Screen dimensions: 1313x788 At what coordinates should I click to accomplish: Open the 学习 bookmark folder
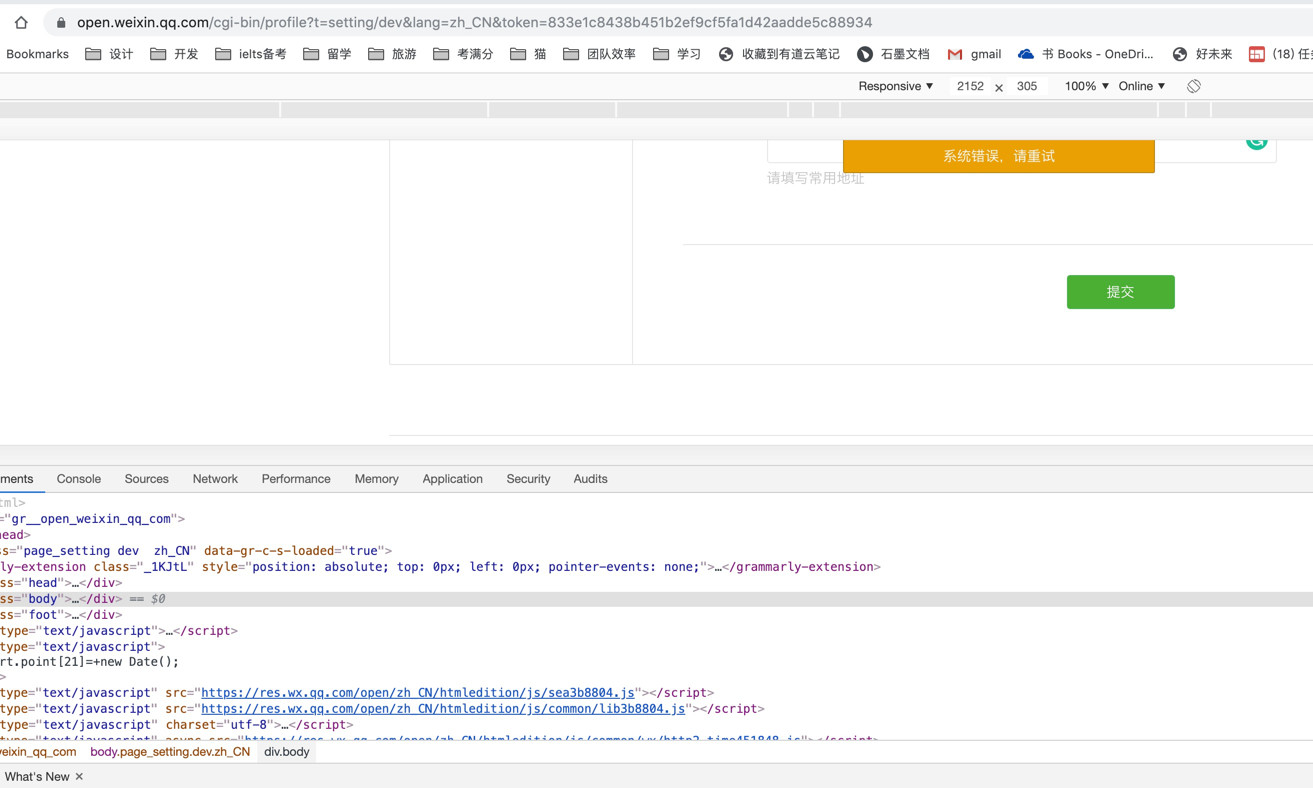point(677,54)
